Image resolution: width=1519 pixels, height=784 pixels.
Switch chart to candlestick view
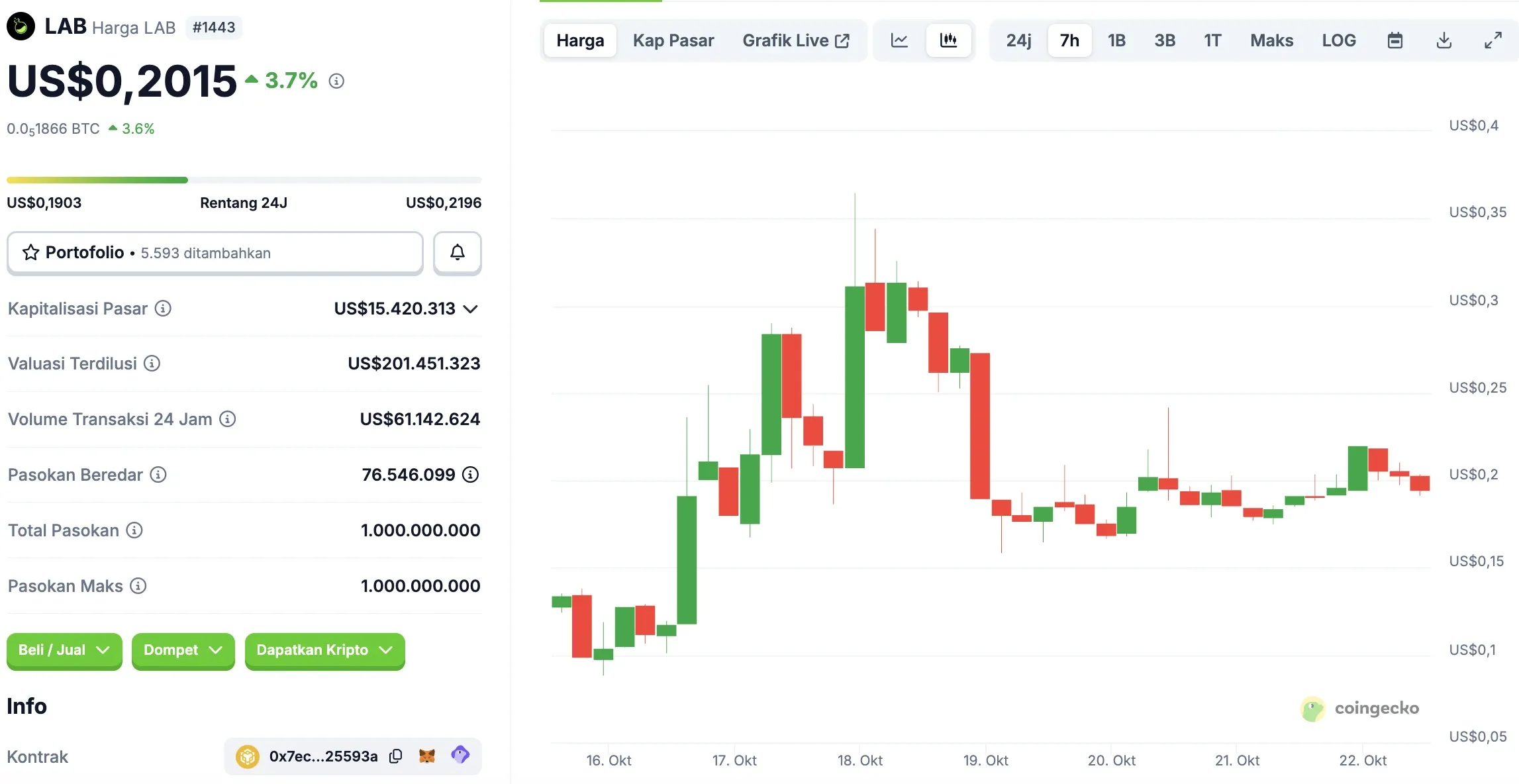(x=950, y=40)
